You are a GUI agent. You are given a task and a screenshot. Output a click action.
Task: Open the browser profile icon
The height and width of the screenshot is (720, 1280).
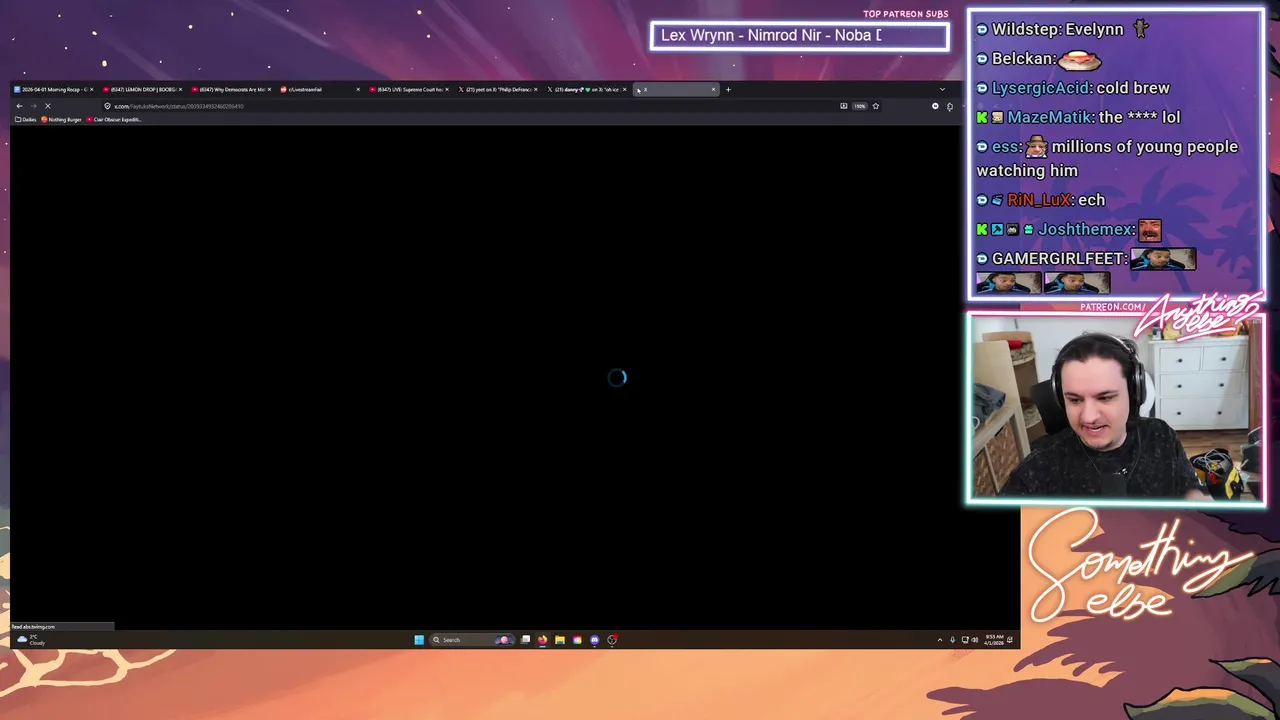(x=935, y=106)
